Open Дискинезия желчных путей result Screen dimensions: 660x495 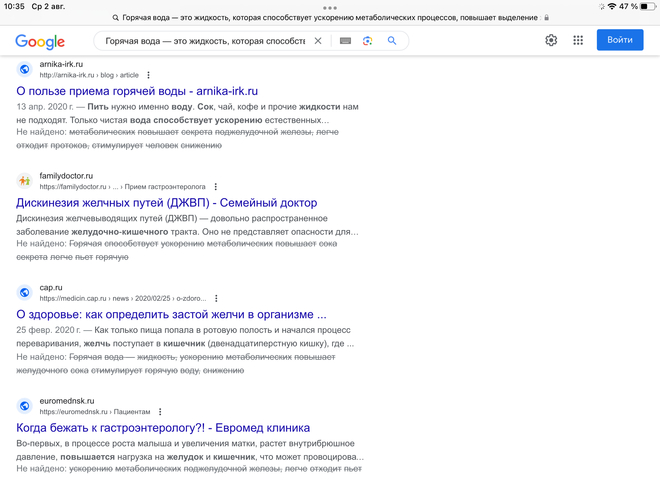pos(166,202)
